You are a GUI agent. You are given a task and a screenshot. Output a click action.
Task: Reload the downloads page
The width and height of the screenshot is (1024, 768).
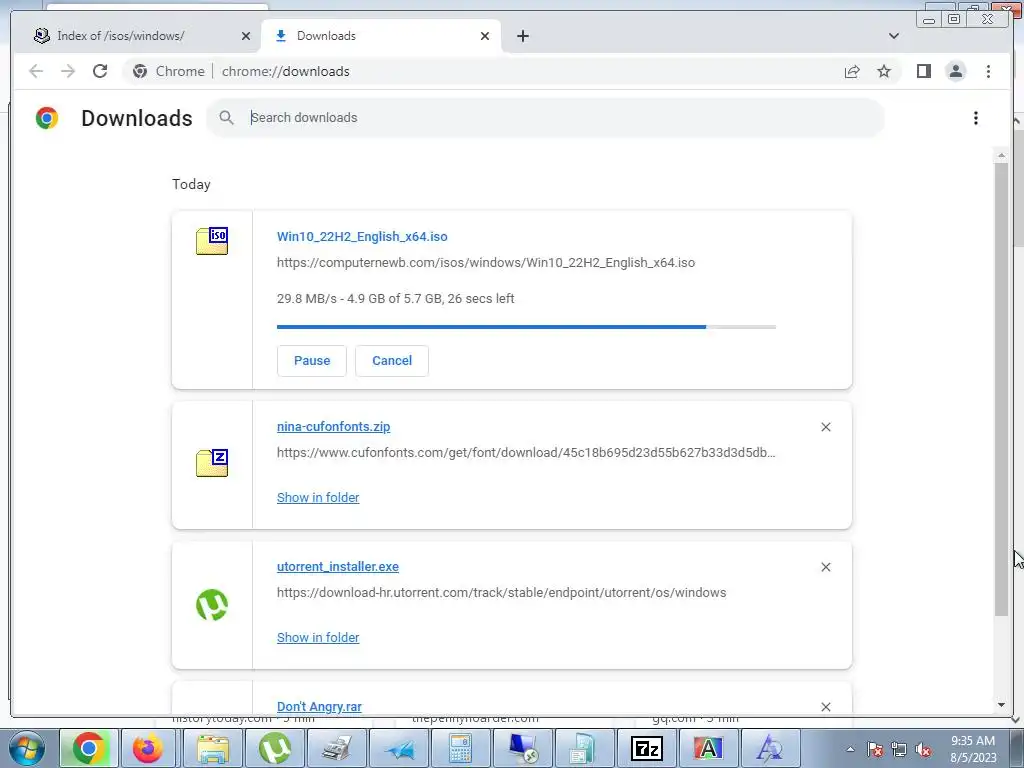100,71
